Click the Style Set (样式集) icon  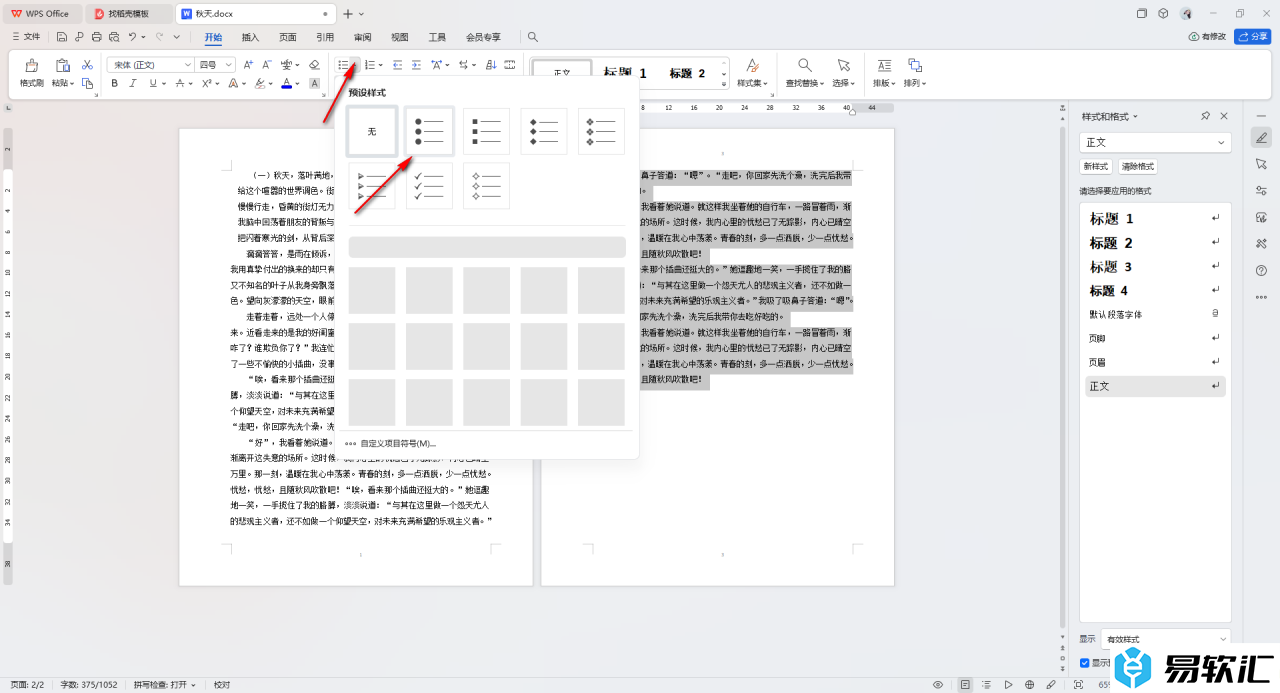752,65
